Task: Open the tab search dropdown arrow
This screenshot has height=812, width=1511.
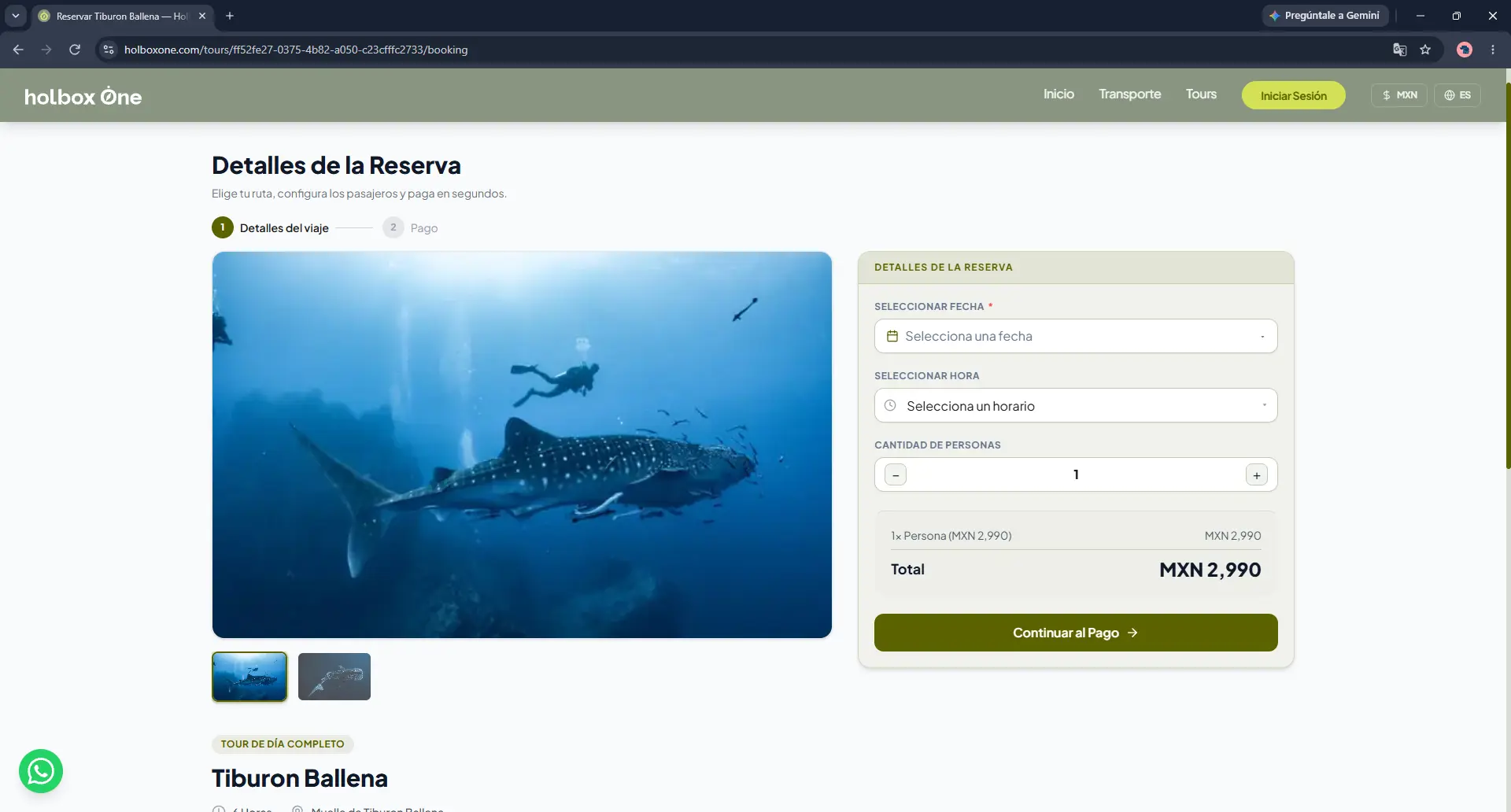Action: (x=16, y=16)
